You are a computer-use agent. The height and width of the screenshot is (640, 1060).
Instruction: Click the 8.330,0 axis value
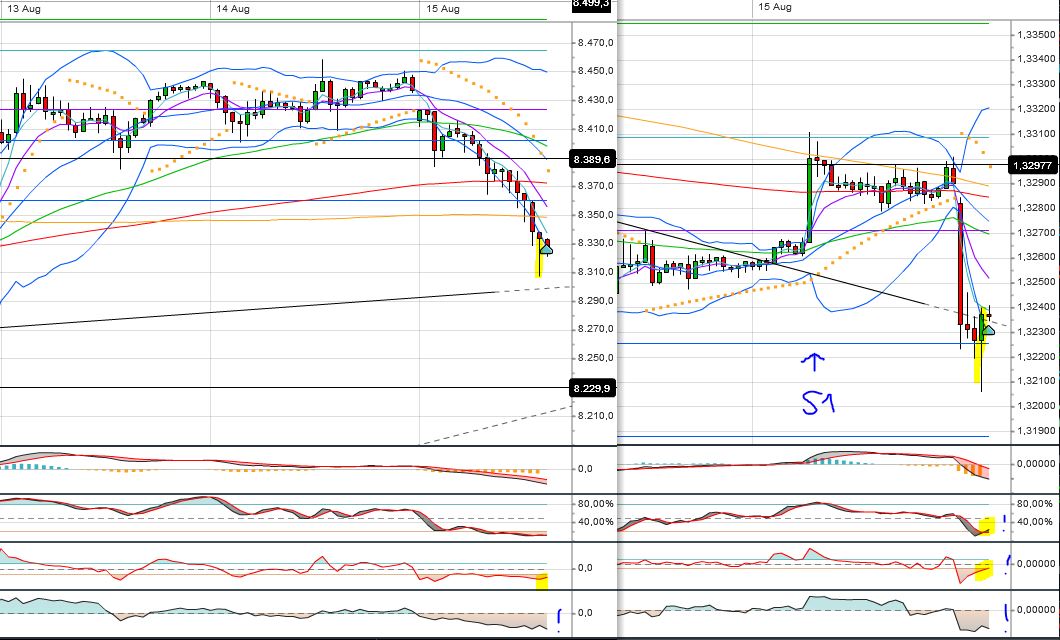596,243
